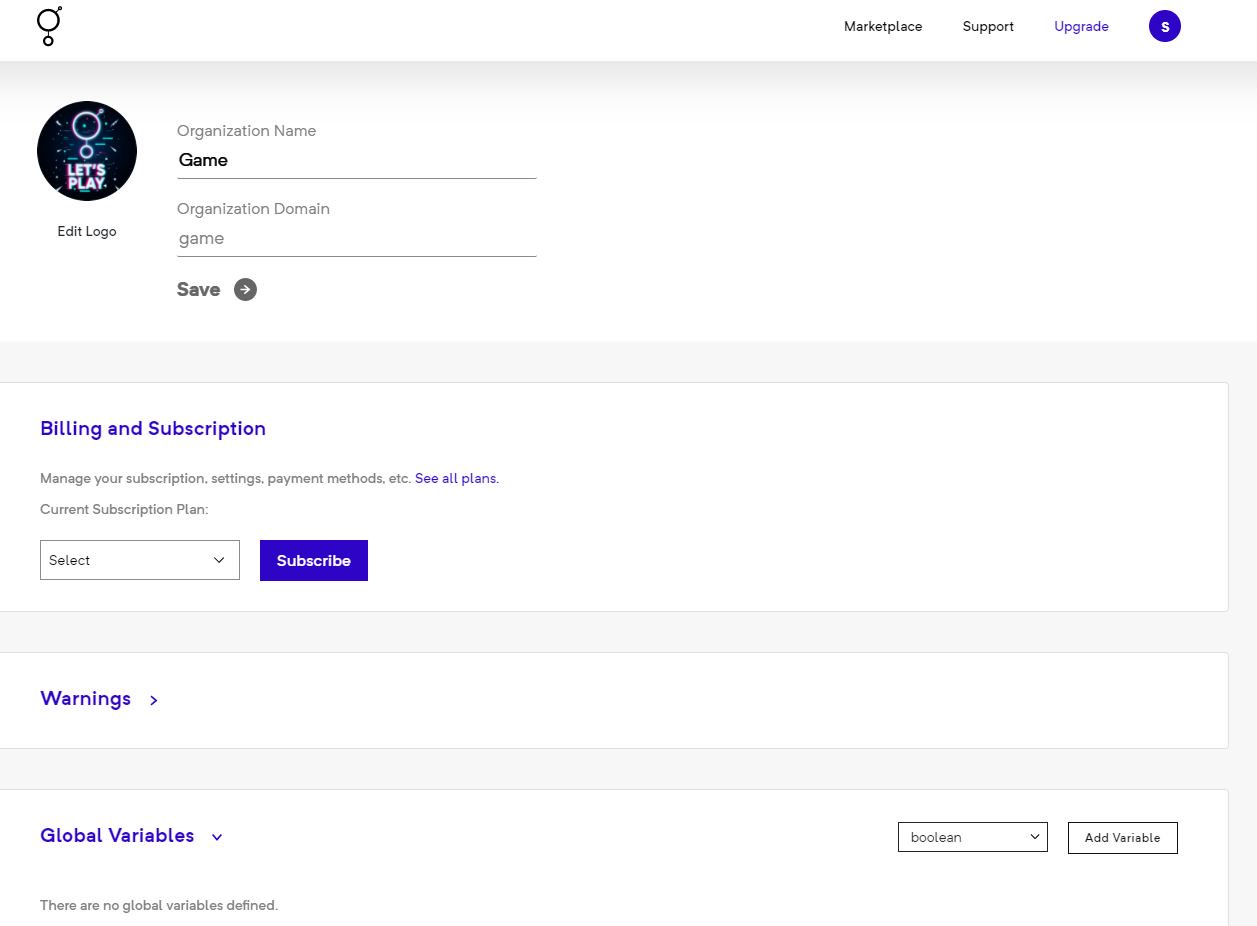The image size is (1257, 926).
Task: Open the See all plans link
Action: pos(455,479)
